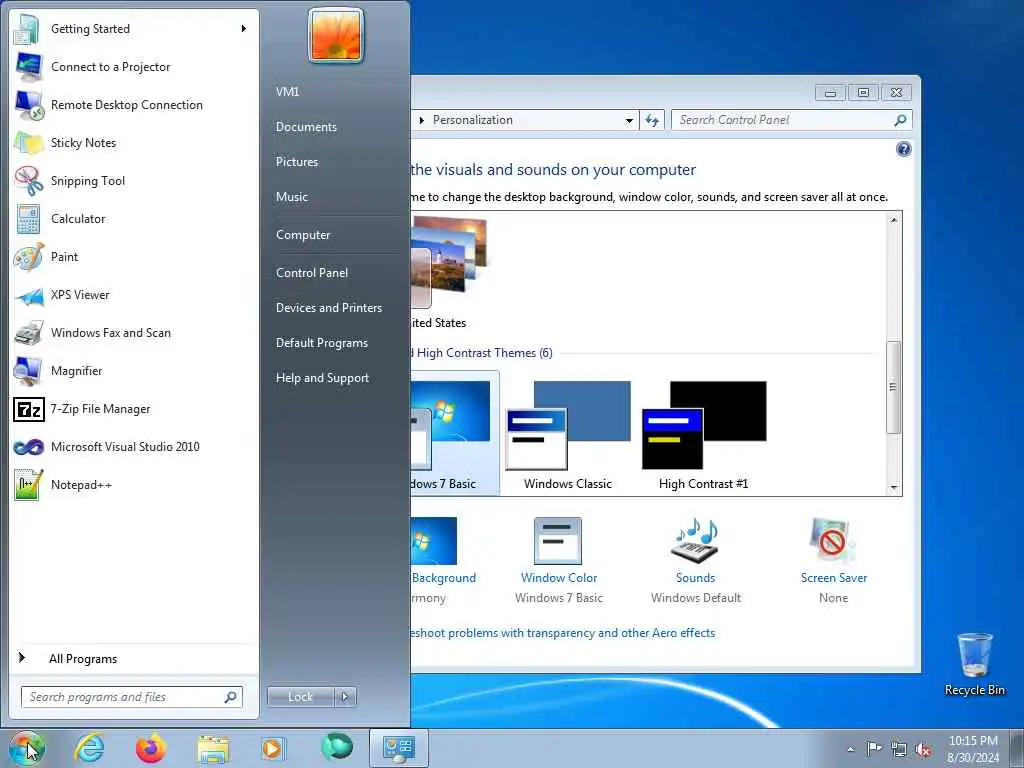This screenshot has width=1024, height=768.
Task: Launch Magnifier
Action: [133, 371]
